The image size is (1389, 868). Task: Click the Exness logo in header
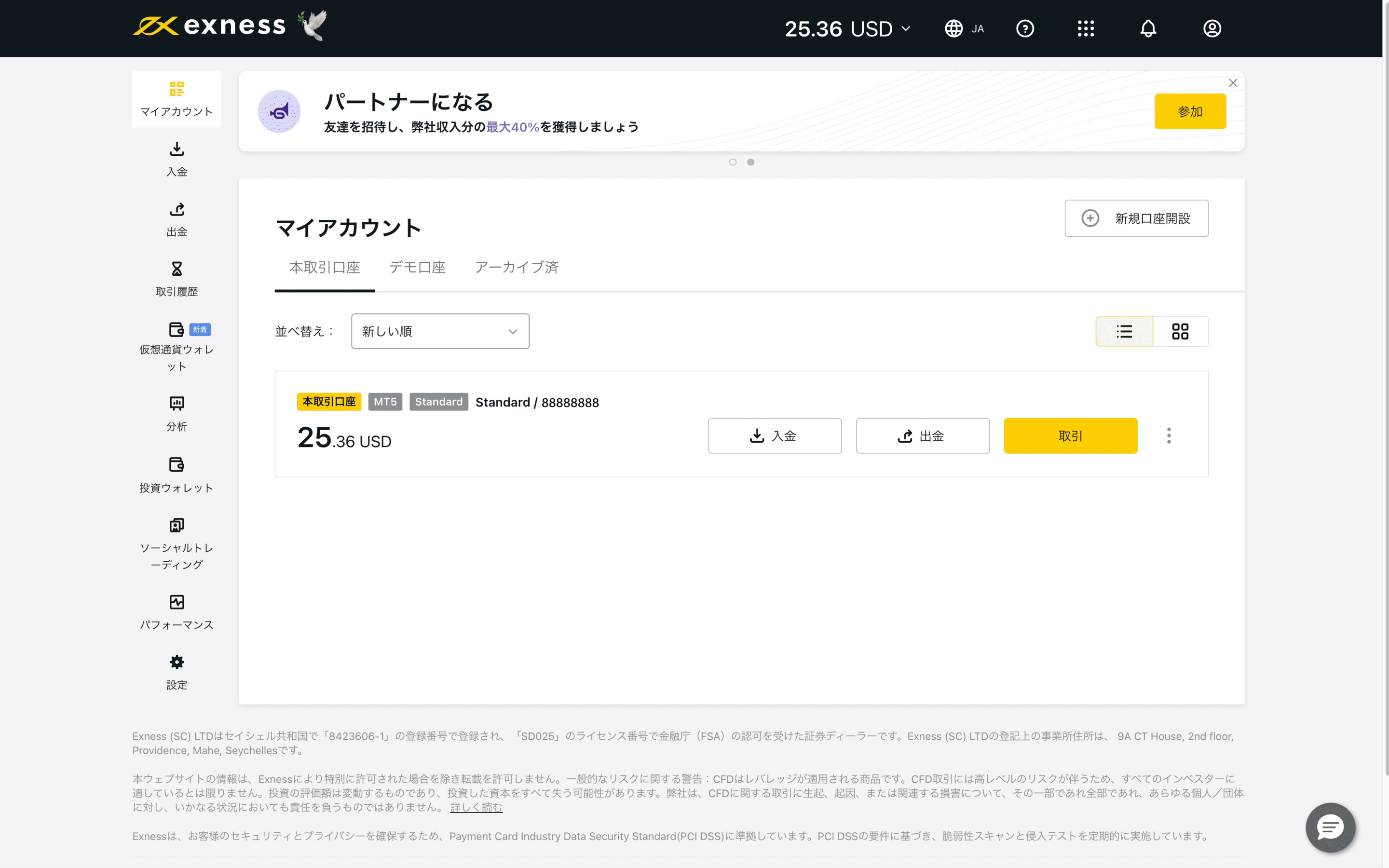(209, 27)
